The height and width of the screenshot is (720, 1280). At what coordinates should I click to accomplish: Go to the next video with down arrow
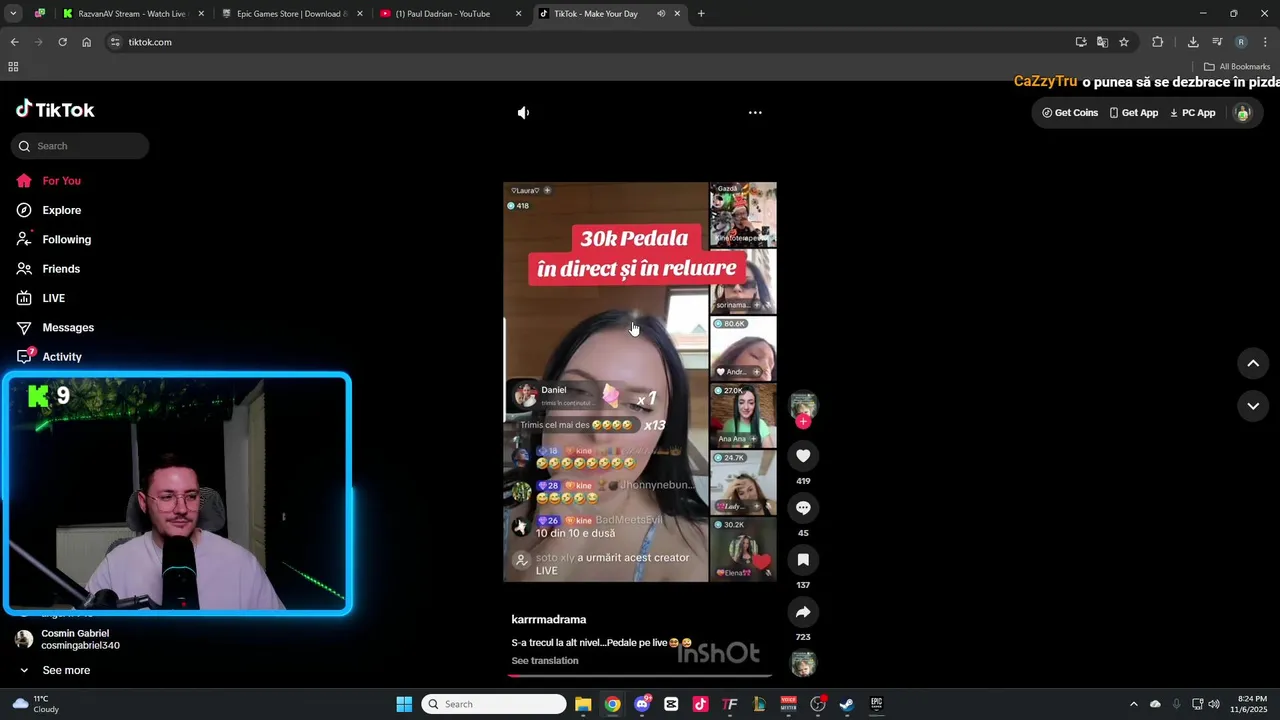tap(1253, 406)
